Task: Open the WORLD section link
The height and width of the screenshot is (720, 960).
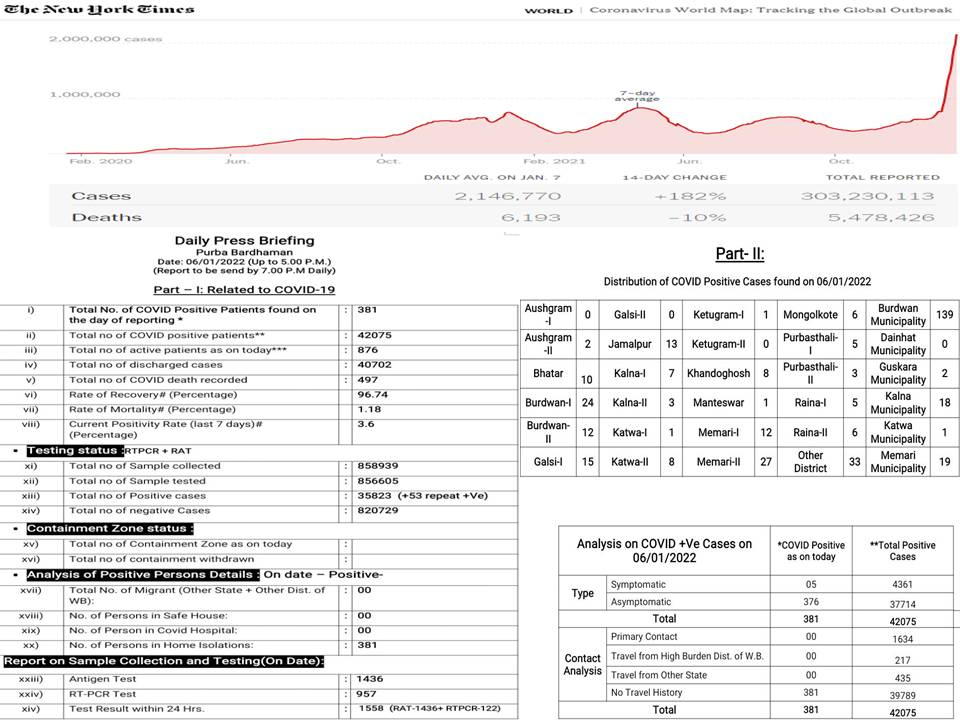Action: point(549,11)
